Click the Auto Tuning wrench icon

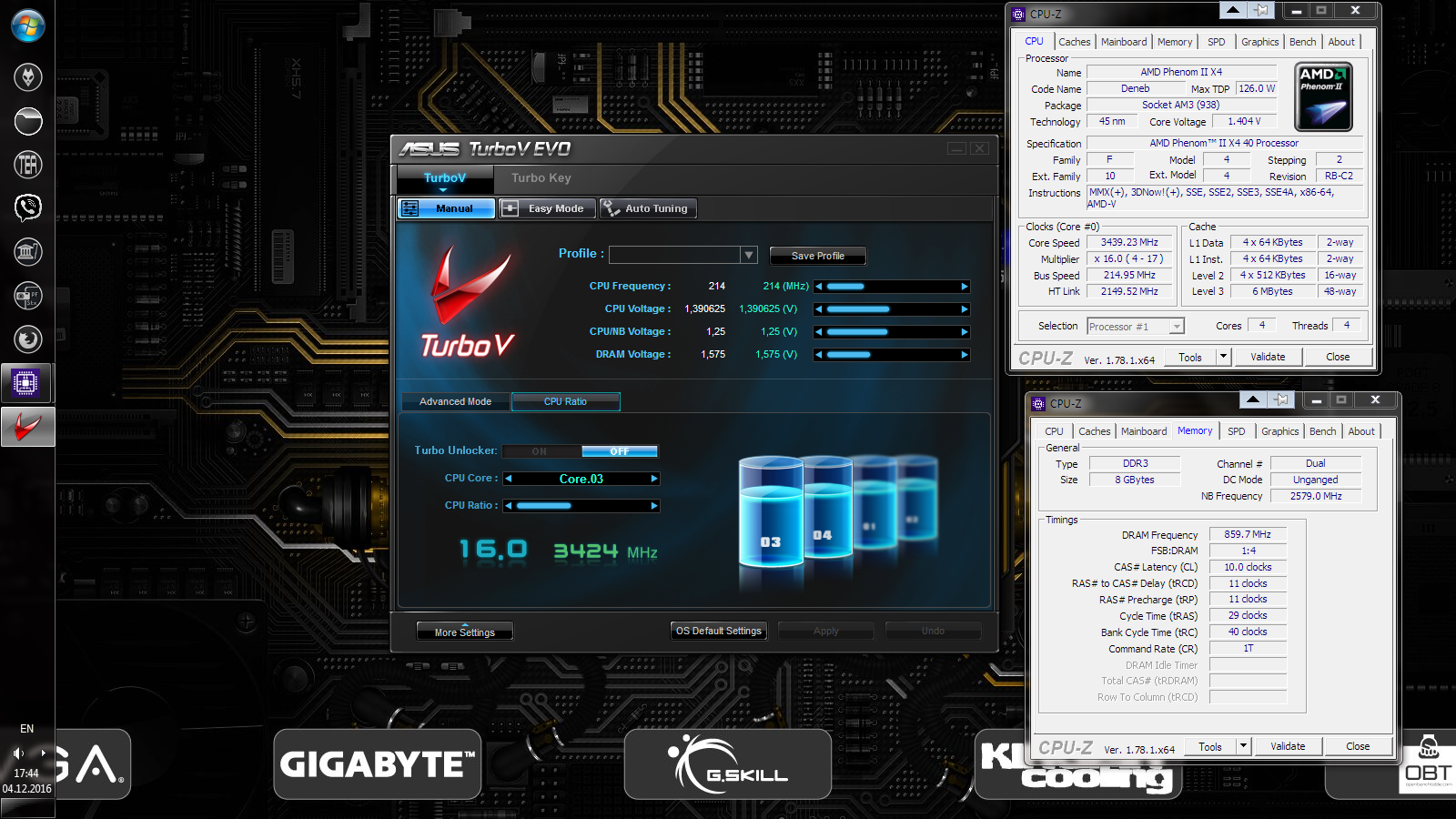click(x=611, y=208)
